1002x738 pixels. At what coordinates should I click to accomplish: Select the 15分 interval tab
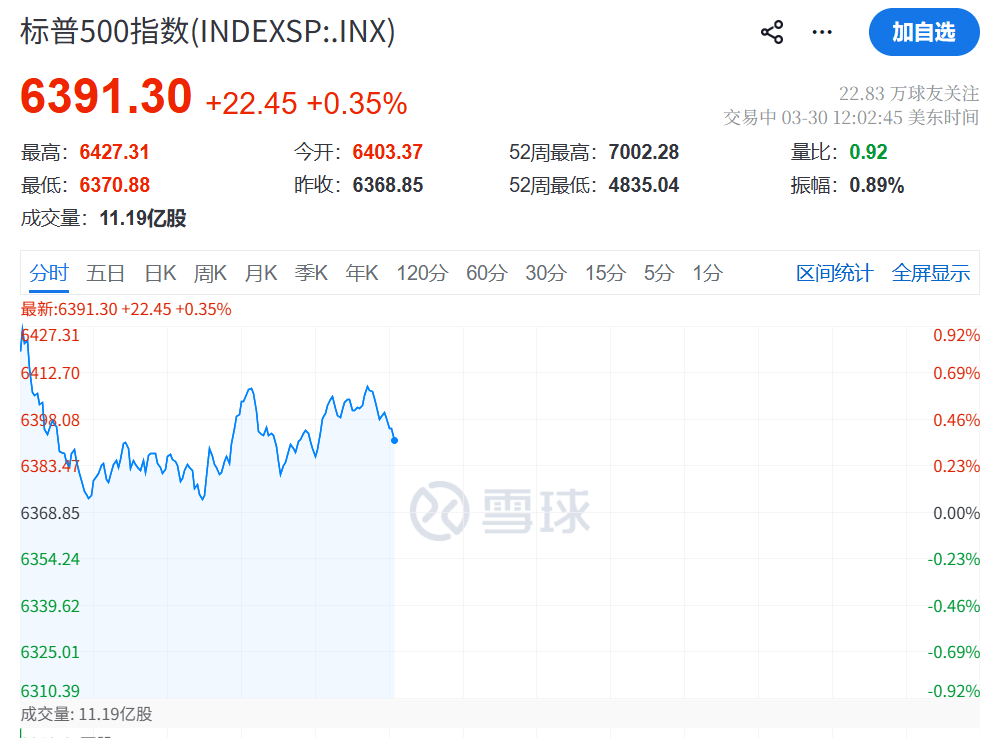click(x=605, y=273)
